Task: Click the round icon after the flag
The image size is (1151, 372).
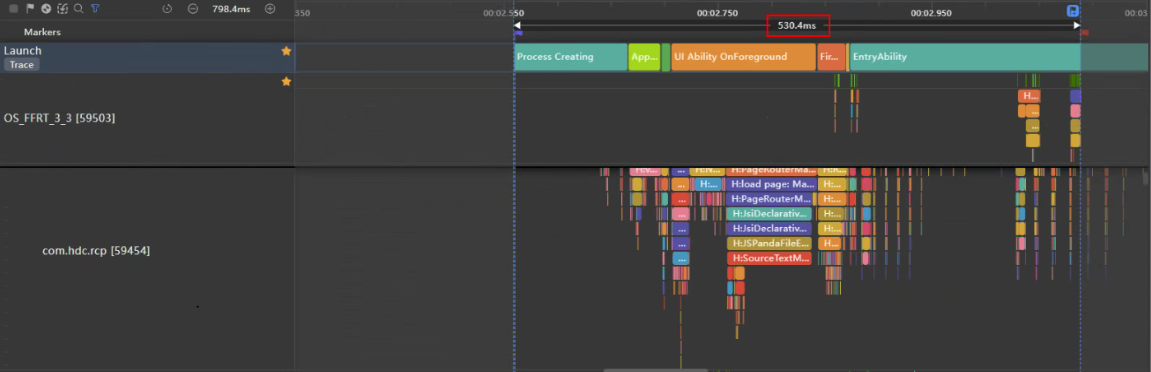Action: (x=46, y=9)
